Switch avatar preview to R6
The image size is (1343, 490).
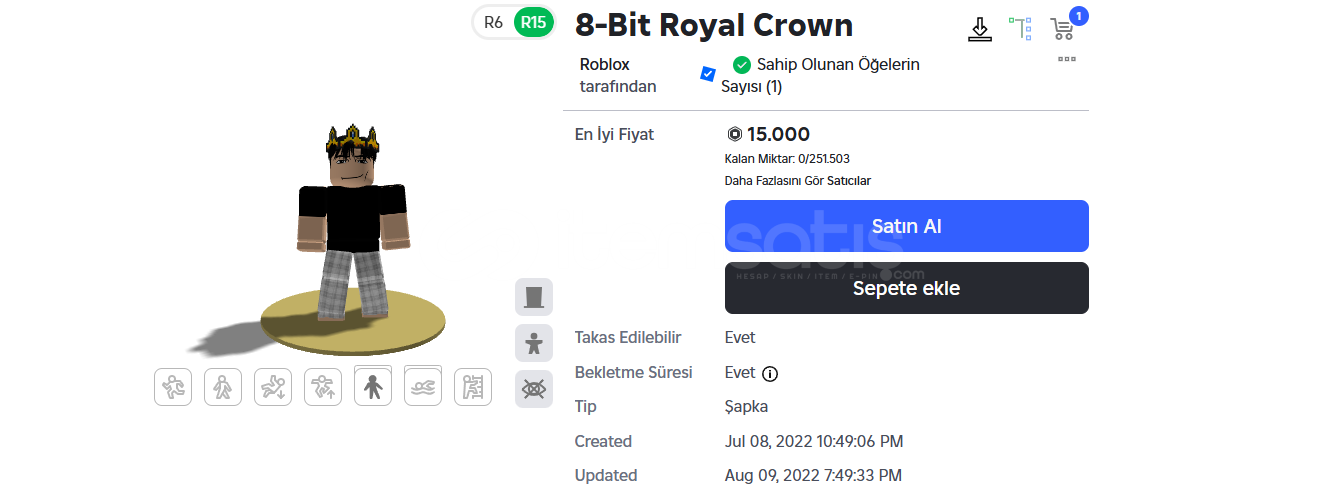click(x=494, y=22)
